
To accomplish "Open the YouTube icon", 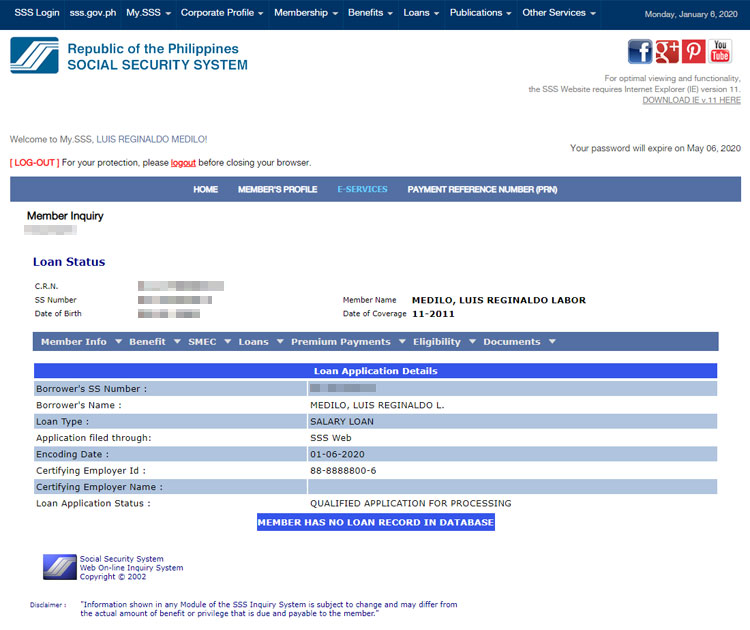I will 720,52.
